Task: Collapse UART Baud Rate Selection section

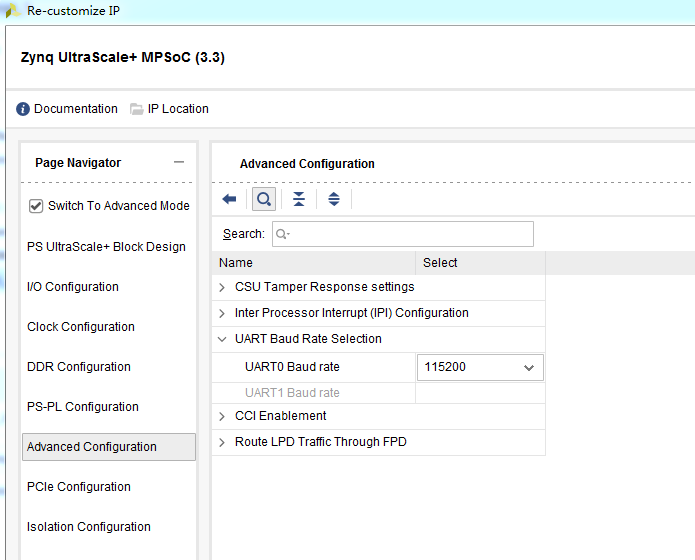Action: tap(222, 339)
